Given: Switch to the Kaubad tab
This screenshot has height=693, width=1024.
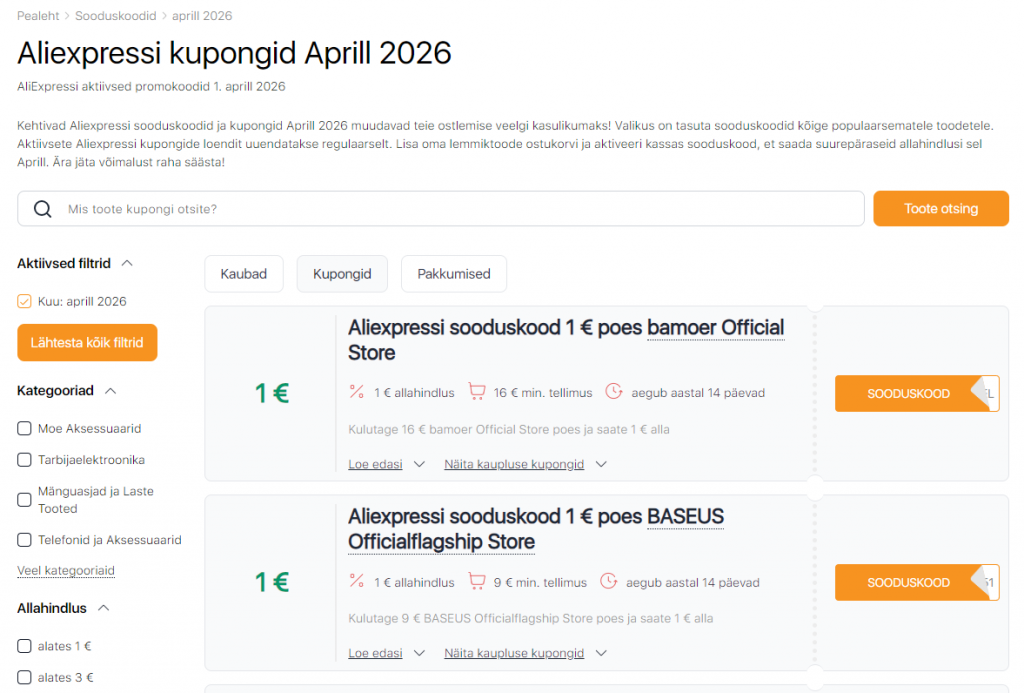Looking at the screenshot, I should coord(243,273).
